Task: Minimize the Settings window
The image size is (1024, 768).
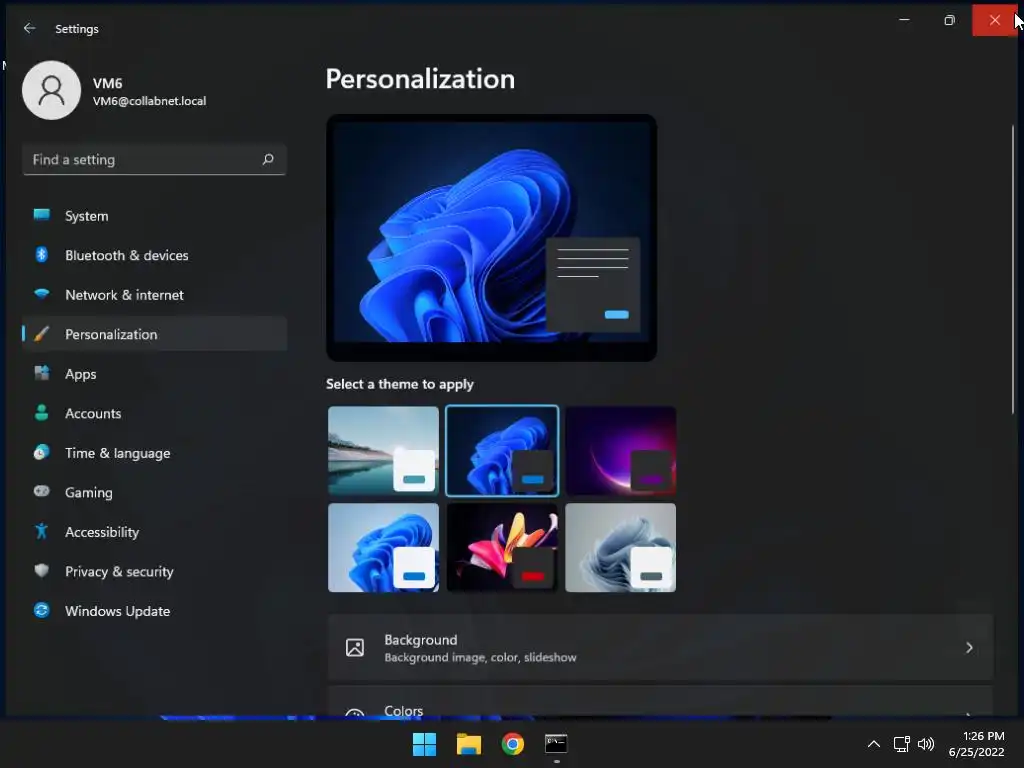Action: click(904, 20)
